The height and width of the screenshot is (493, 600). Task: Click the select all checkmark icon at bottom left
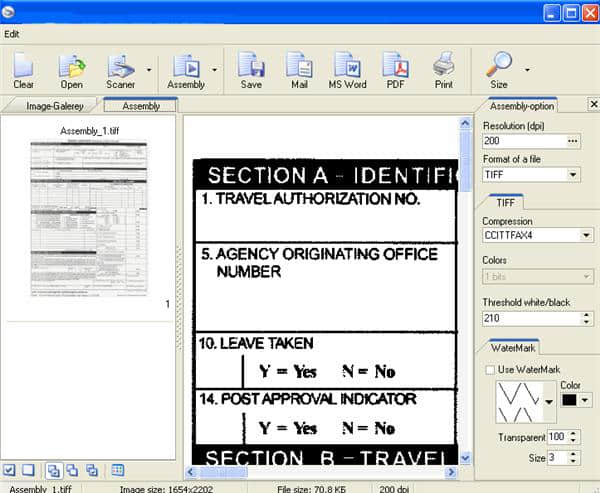pyautogui.click(x=9, y=470)
